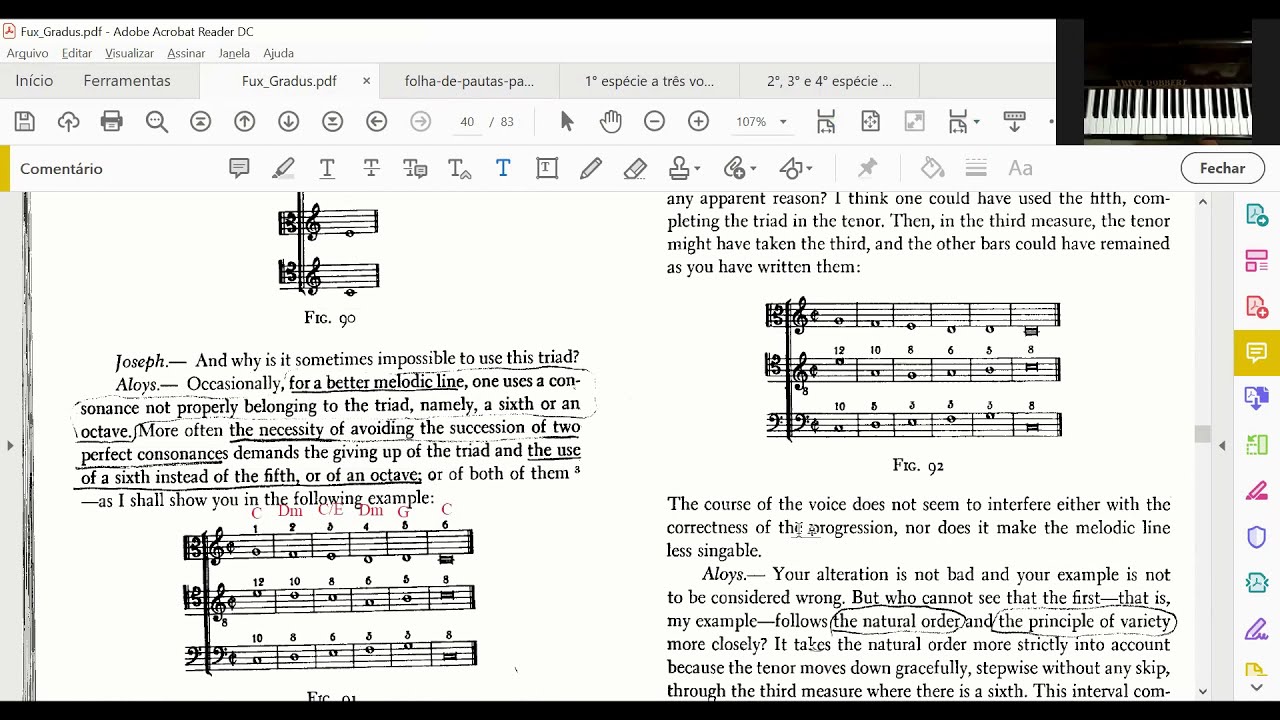
Task: Select the insert text caret tool
Action: coord(459,168)
